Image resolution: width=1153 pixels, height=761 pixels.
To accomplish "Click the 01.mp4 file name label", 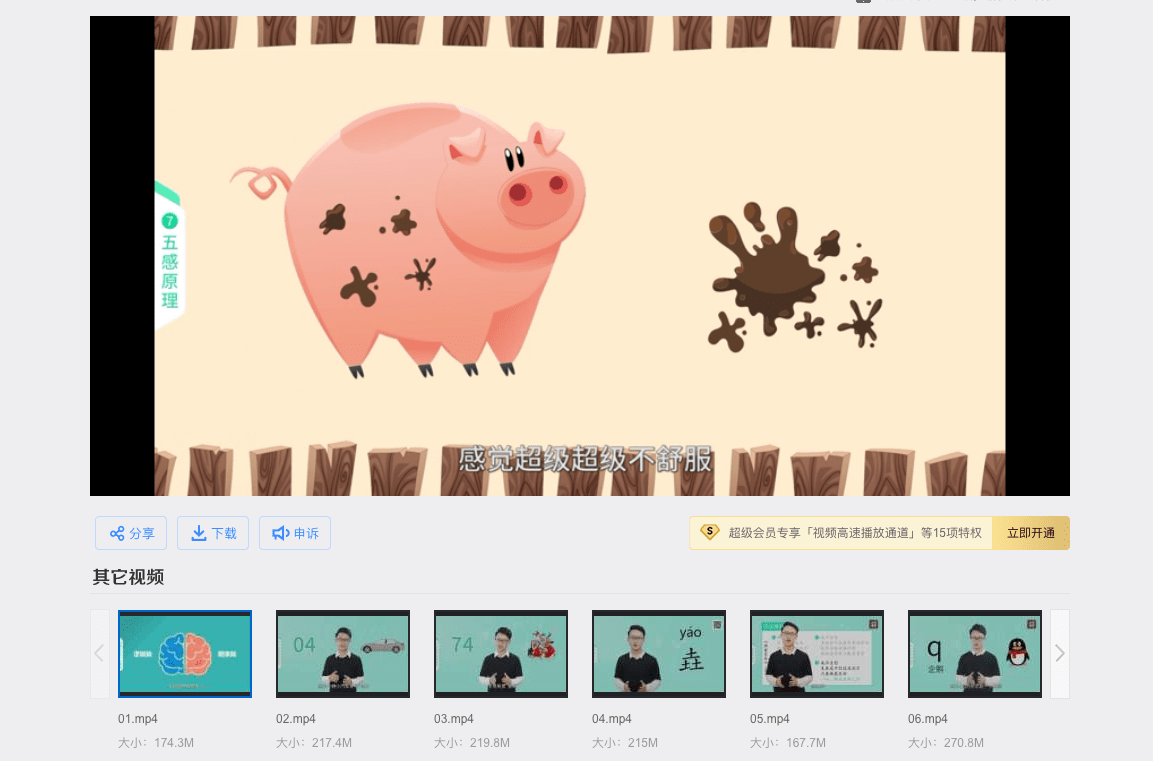I will click(x=138, y=719).
